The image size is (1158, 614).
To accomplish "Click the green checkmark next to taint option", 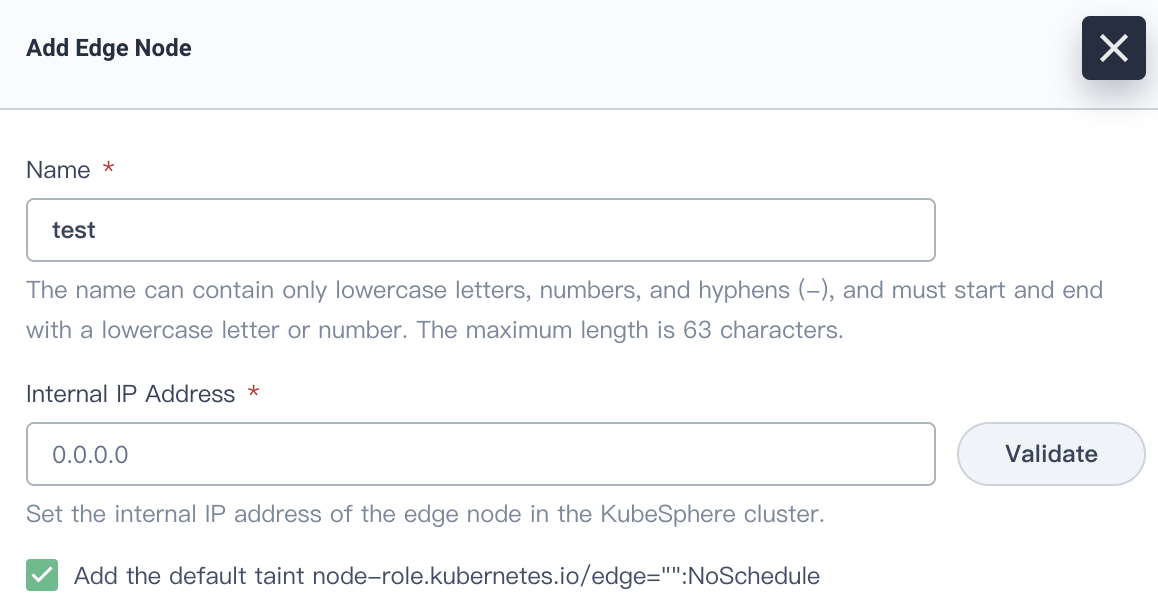I will click(x=41, y=575).
